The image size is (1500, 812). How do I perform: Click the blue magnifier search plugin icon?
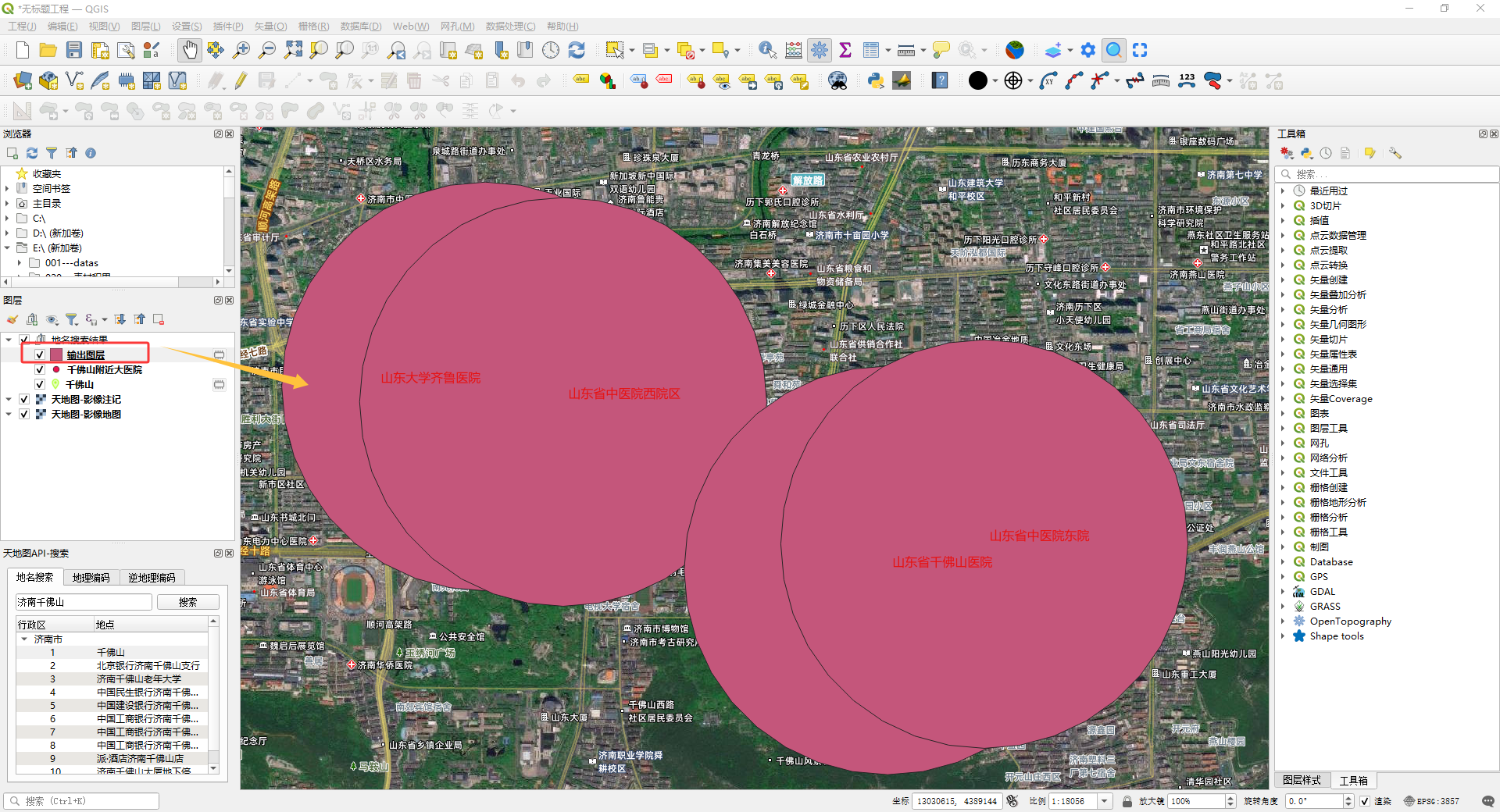point(1114,50)
